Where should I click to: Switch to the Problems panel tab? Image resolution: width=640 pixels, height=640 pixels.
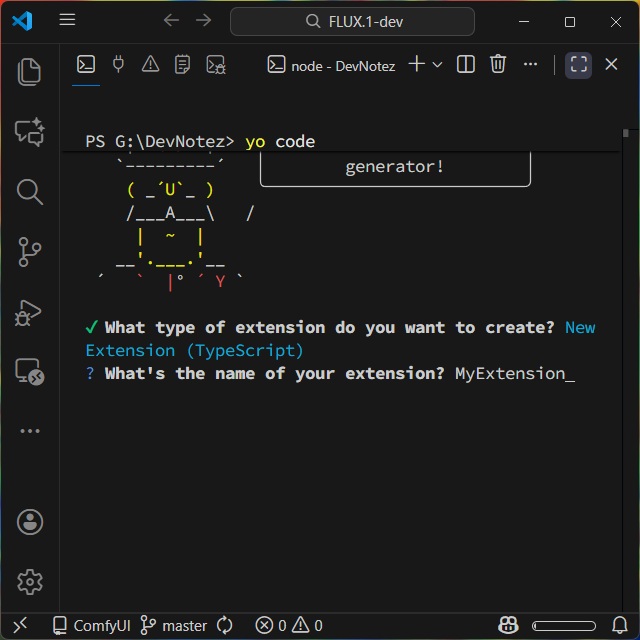click(x=150, y=65)
